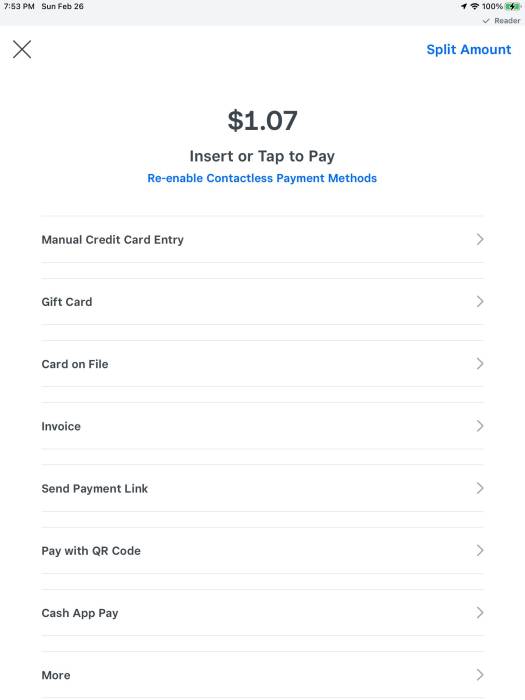Viewport: 525px width, 700px height.
Task: Expand chevron next to Manual Credit Card Entry
Action: tap(480, 240)
